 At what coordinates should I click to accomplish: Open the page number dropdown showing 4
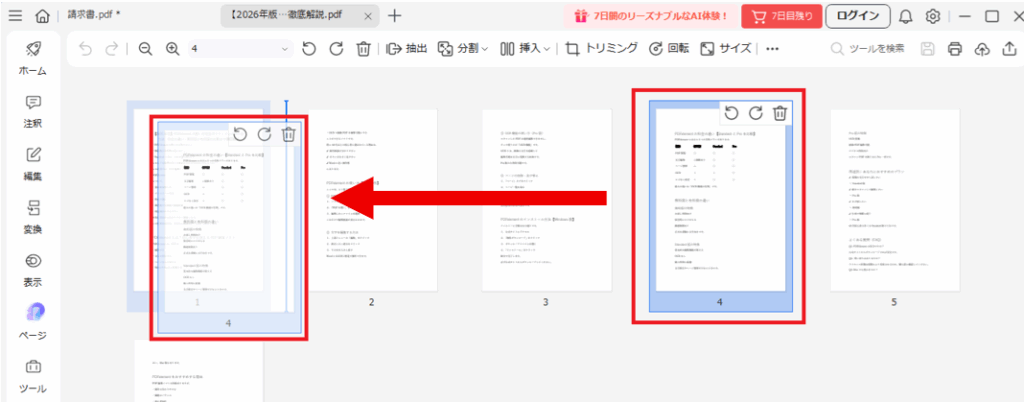(240, 49)
